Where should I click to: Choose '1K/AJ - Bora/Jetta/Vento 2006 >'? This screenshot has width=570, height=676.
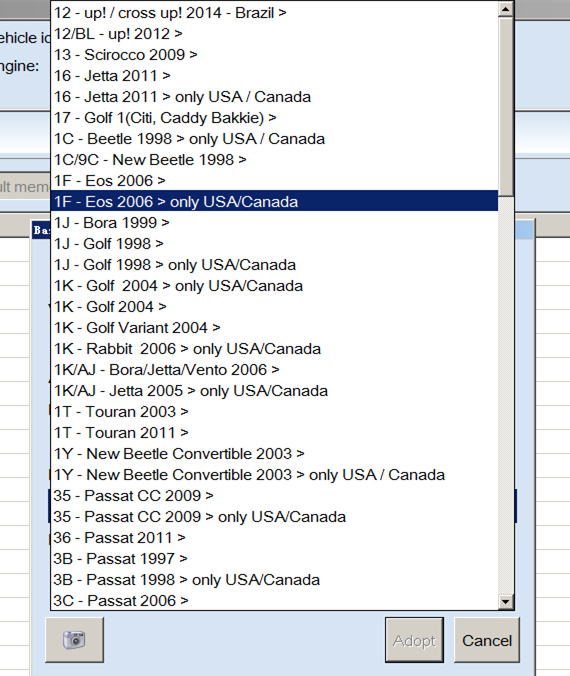point(274,370)
